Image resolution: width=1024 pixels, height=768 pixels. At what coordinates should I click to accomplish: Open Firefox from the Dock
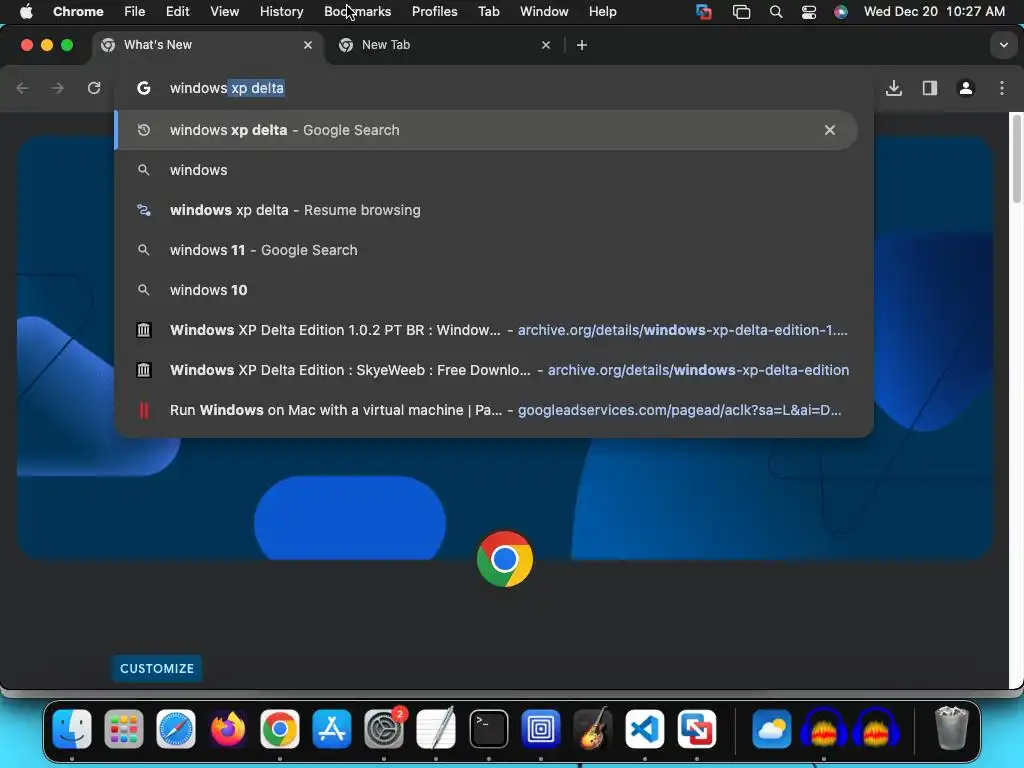click(228, 729)
